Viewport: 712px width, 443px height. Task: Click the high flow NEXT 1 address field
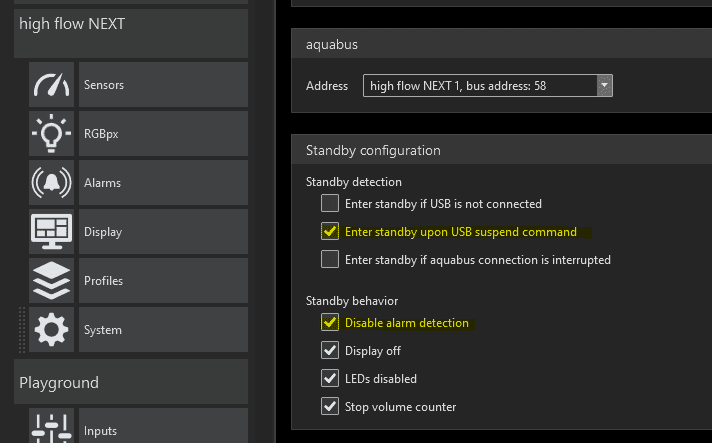pos(478,86)
